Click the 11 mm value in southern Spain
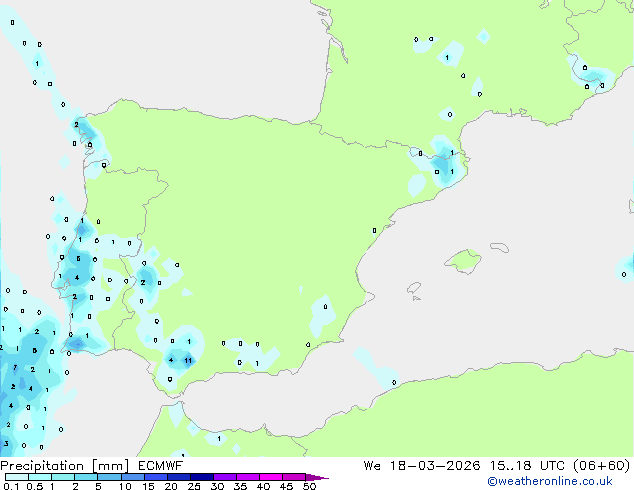634x490 pixels. pos(188,360)
